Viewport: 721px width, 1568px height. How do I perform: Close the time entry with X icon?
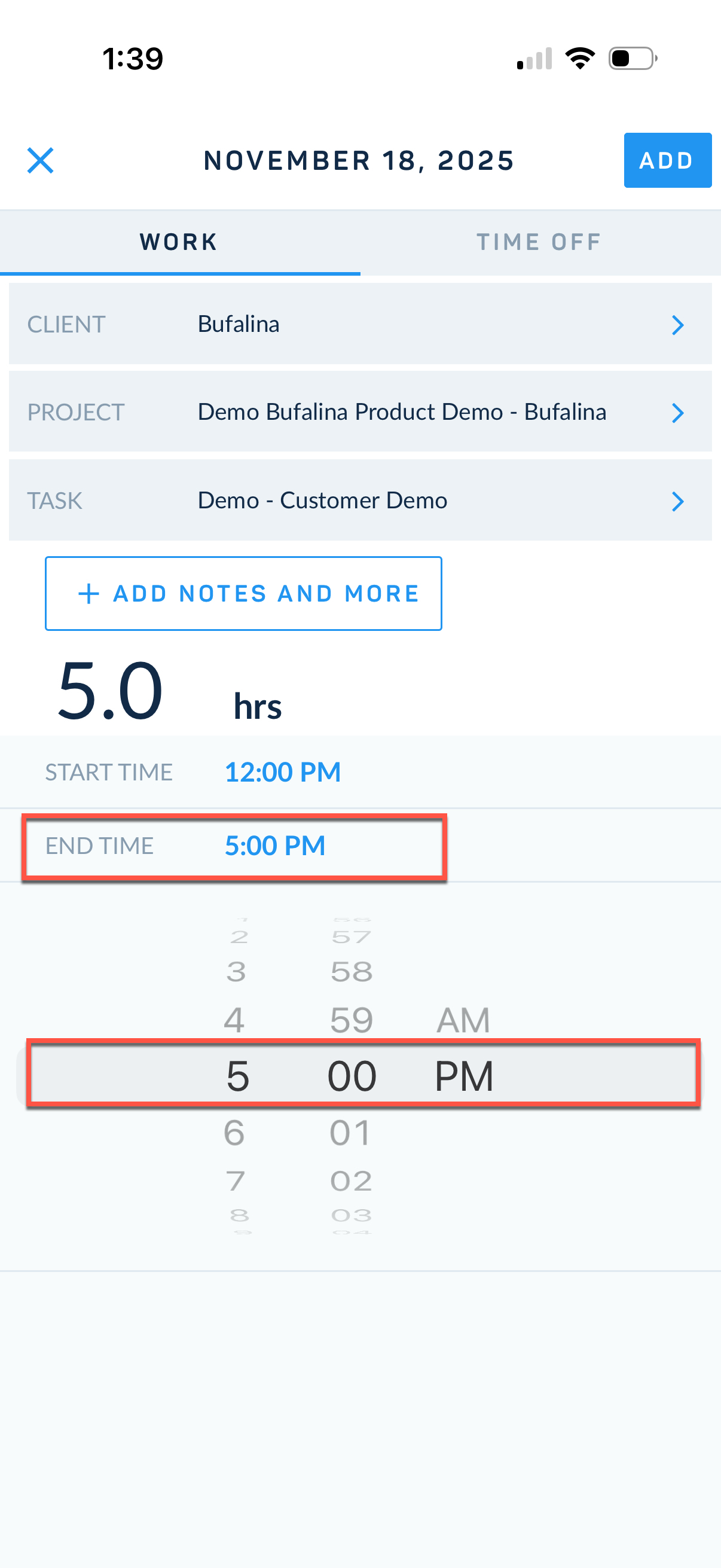40,160
